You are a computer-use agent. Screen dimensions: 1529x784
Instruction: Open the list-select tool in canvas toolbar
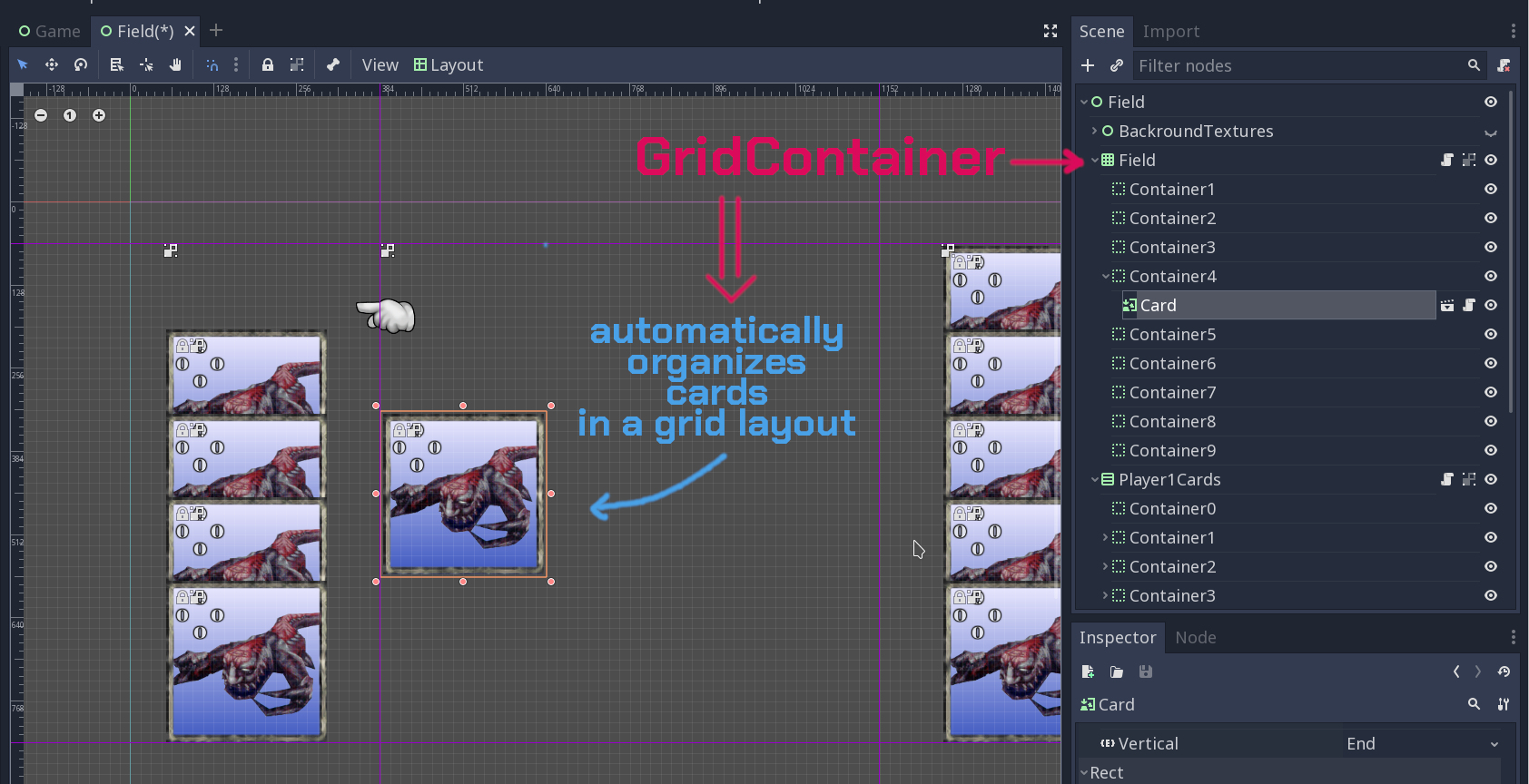pos(116,64)
